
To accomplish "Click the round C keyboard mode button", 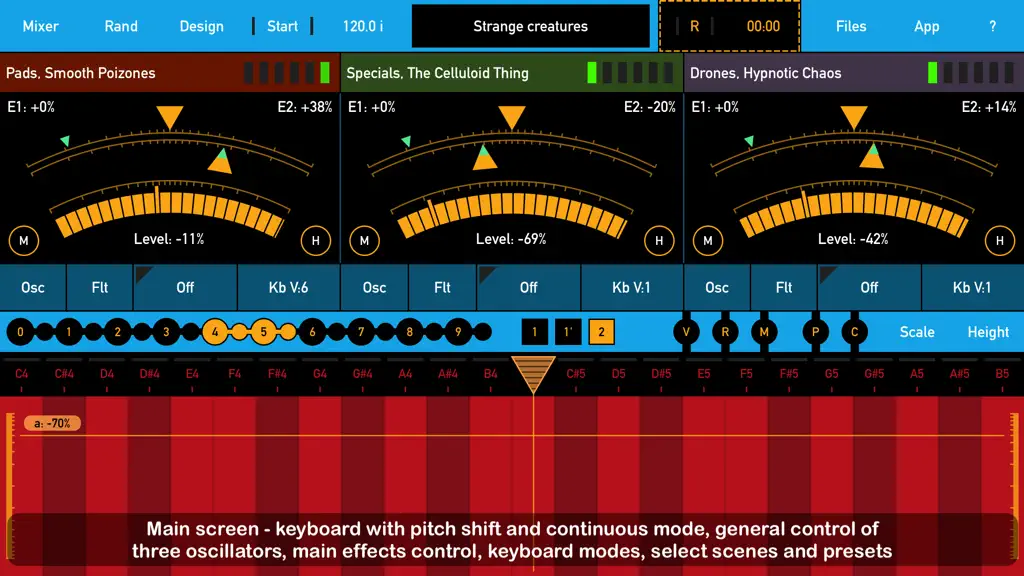I will (x=854, y=332).
